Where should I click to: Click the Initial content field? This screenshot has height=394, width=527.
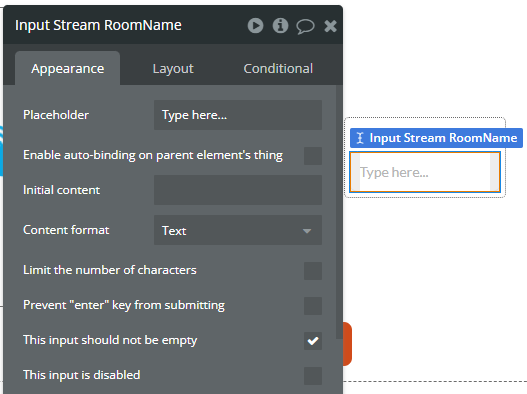point(238,190)
